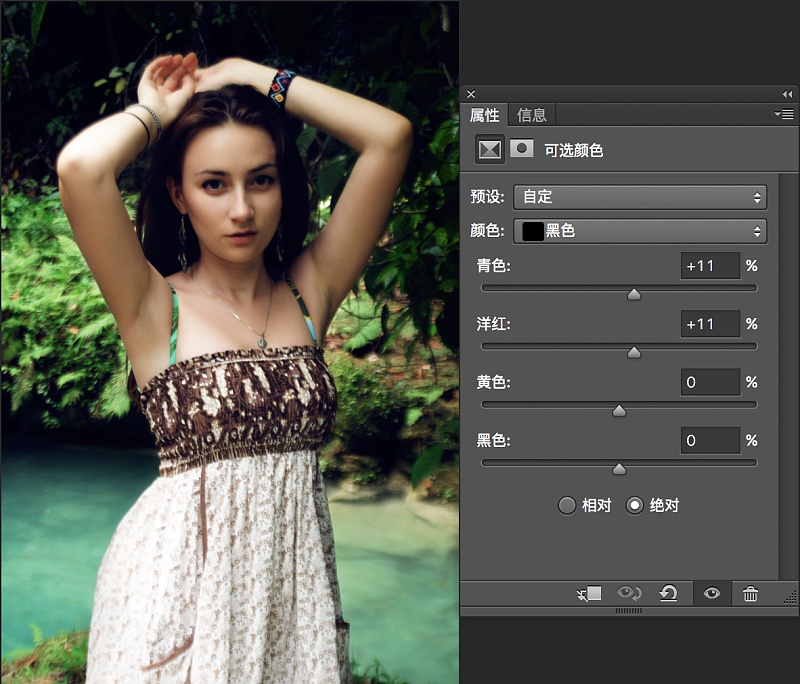Click the 洋红 slider handle
This screenshot has width=800, height=684.
[x=634, y=352]
